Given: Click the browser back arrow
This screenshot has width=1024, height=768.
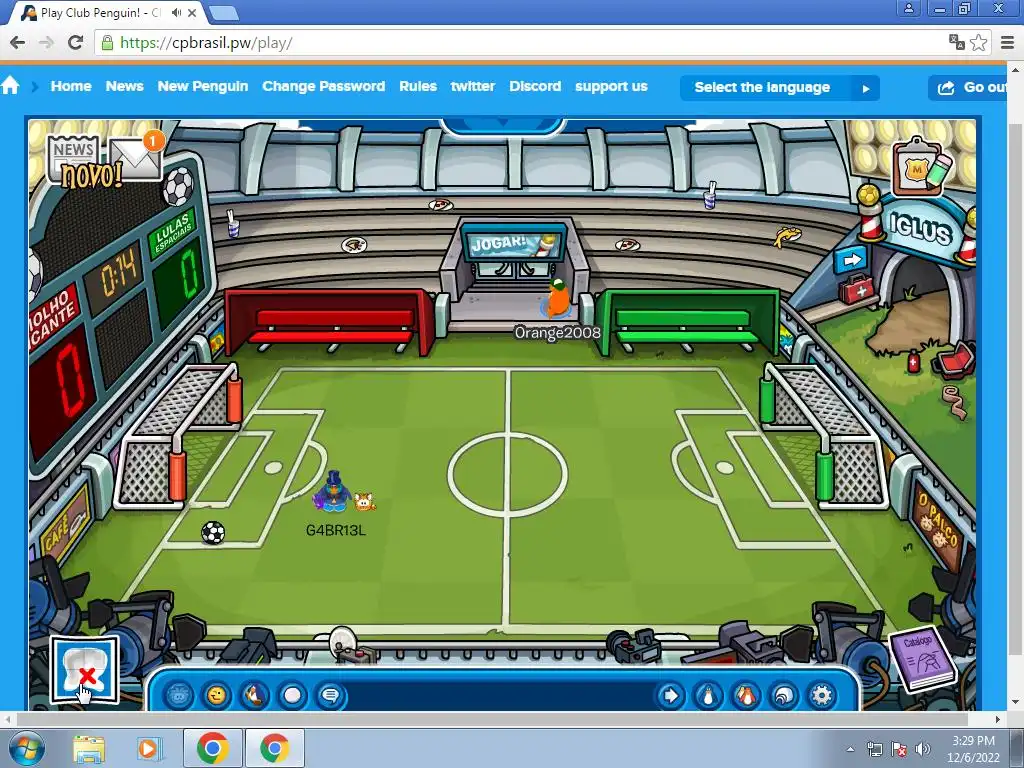Looking at the screenshot, I should pos(18,43).
